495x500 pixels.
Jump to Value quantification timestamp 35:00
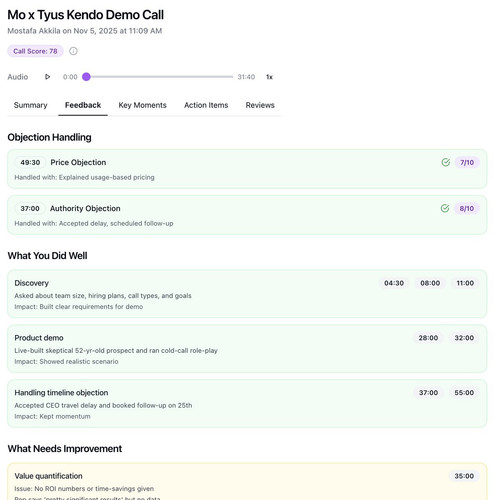coord(464,476)
